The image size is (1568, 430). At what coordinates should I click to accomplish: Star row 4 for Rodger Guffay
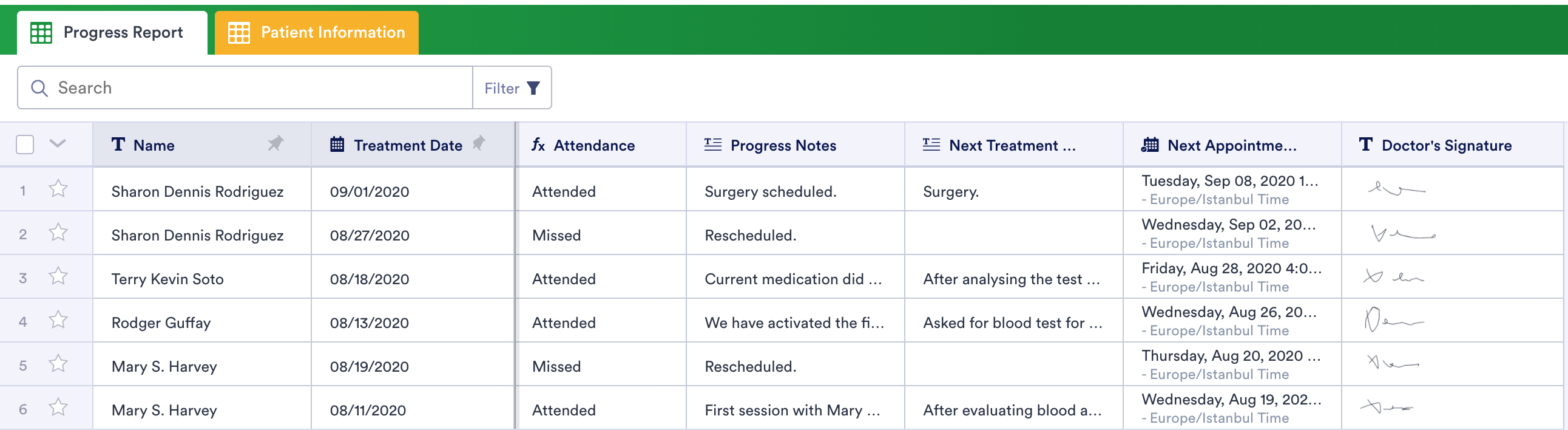pyautogui.click(x=58, y=320)
